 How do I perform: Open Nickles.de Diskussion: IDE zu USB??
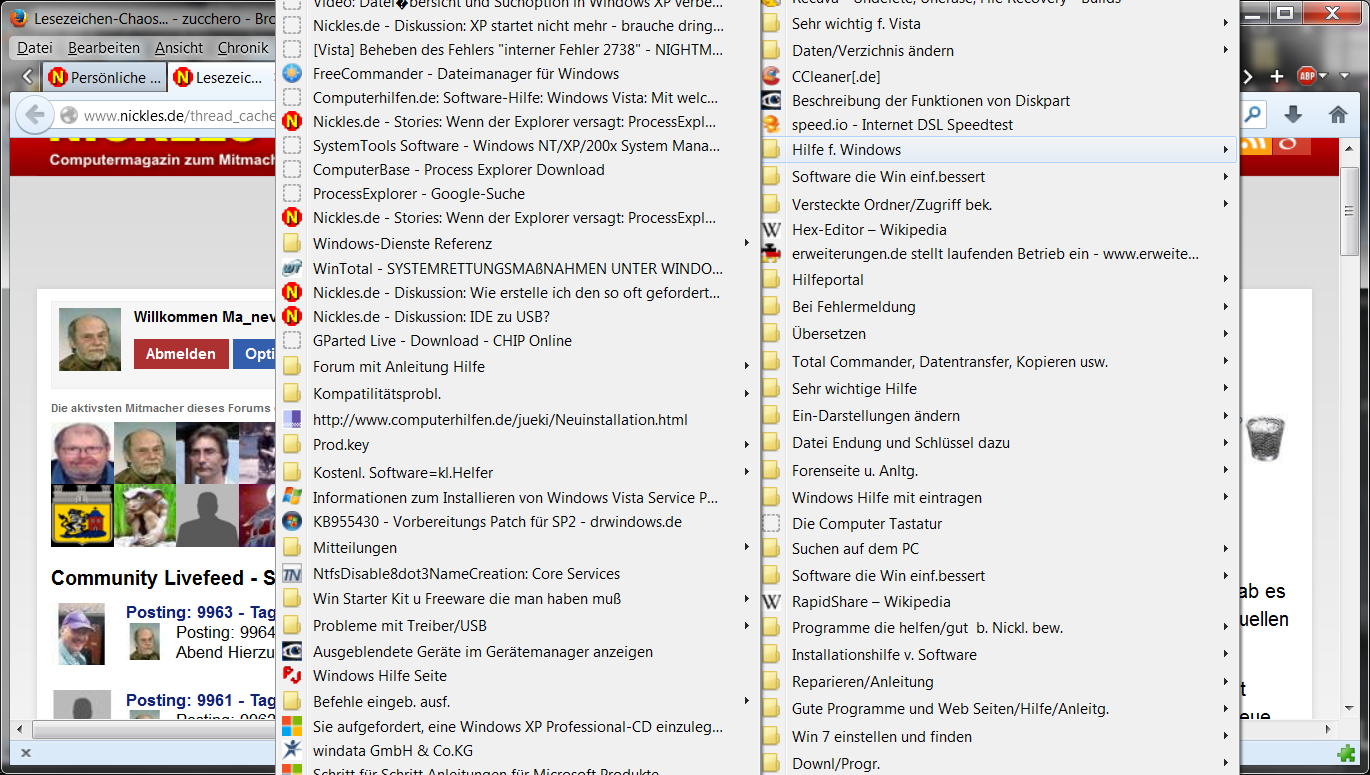[x=516, y=317]
